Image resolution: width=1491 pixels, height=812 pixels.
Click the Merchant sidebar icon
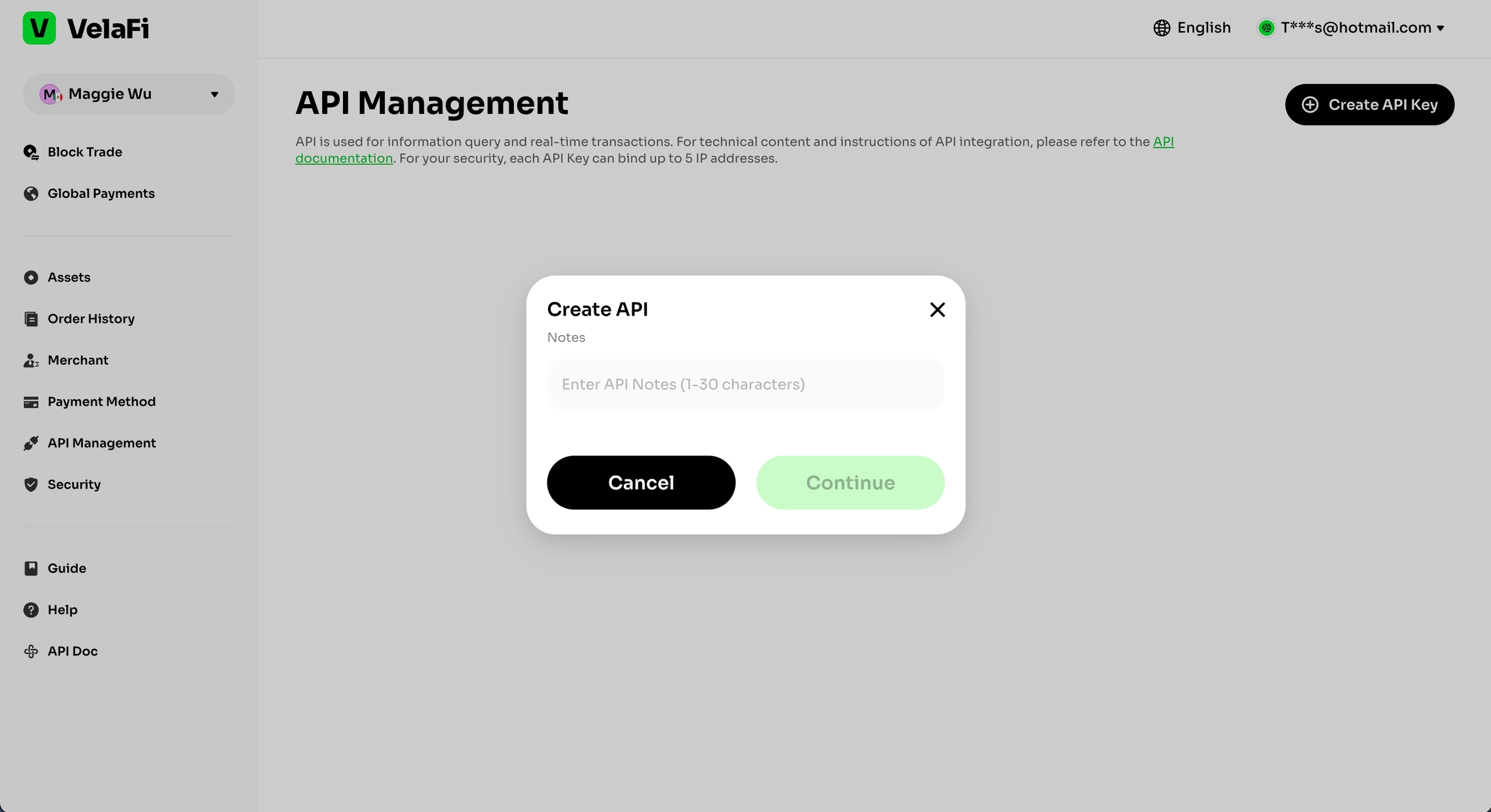30,360
